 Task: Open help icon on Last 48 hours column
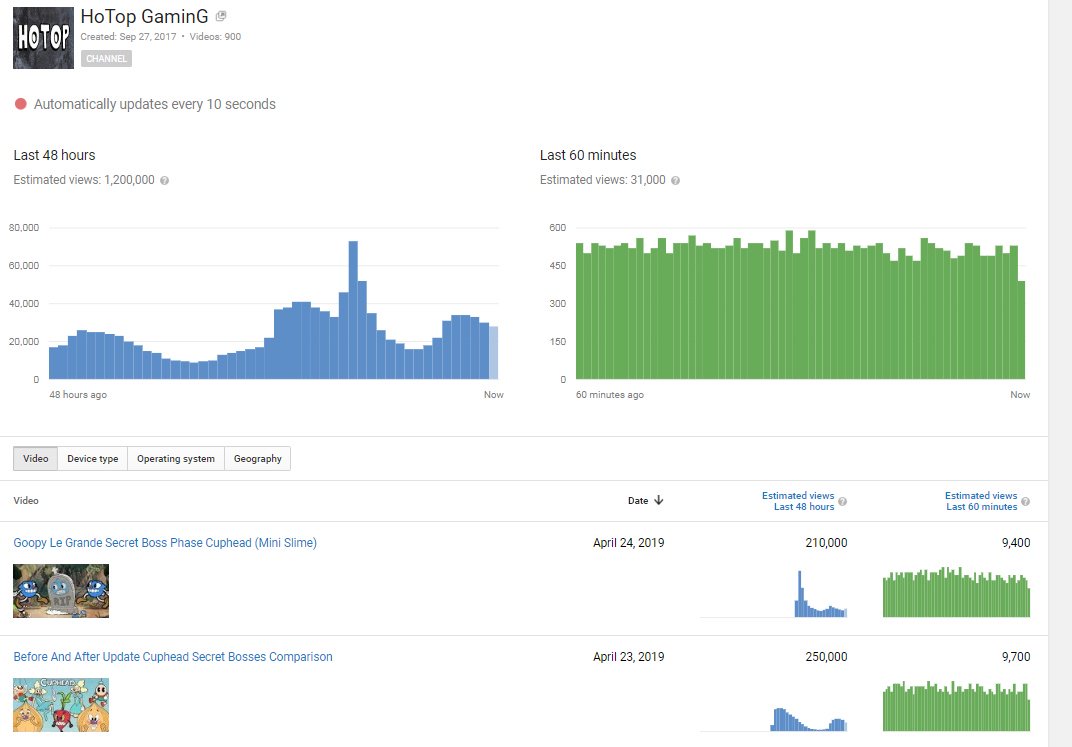tap(842, 502)
